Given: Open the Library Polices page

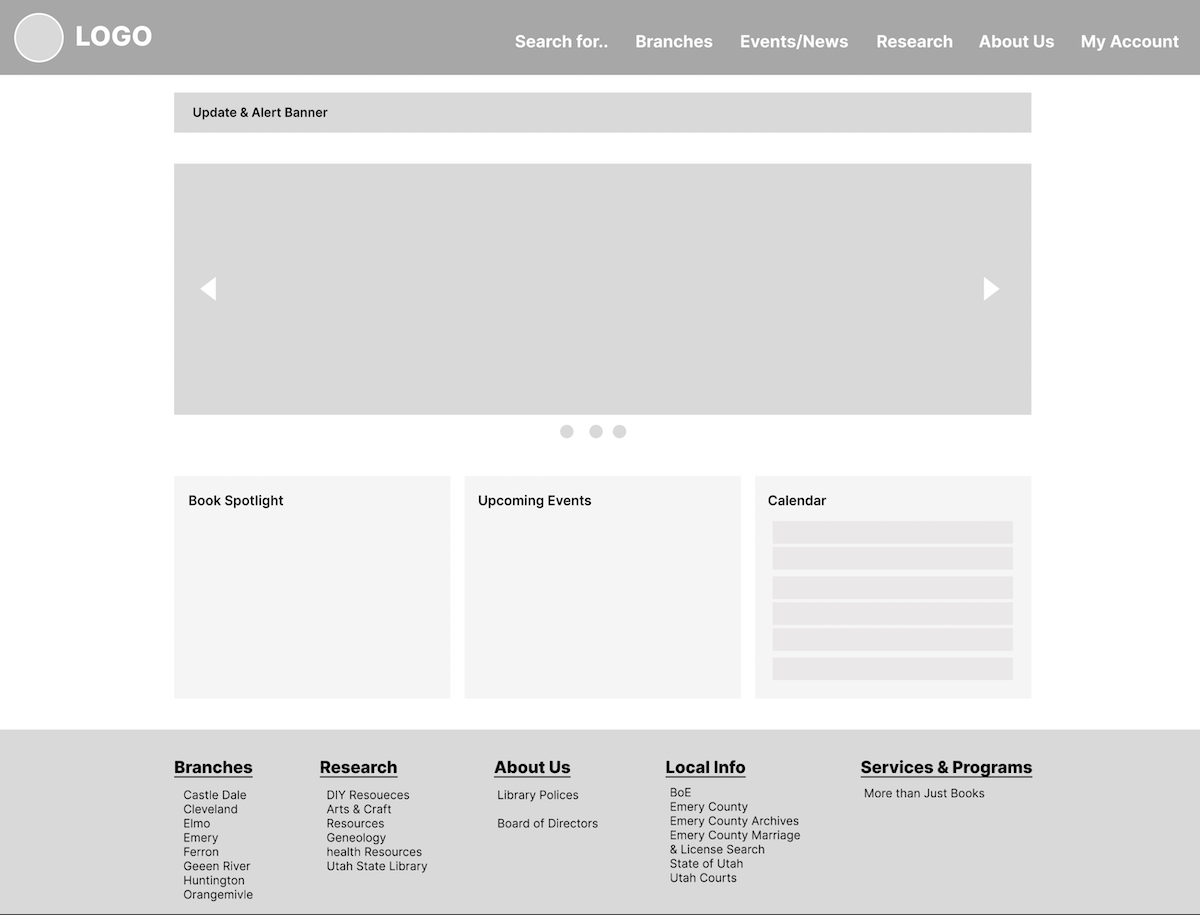Looking at the screenshot, I should [538, 794].
